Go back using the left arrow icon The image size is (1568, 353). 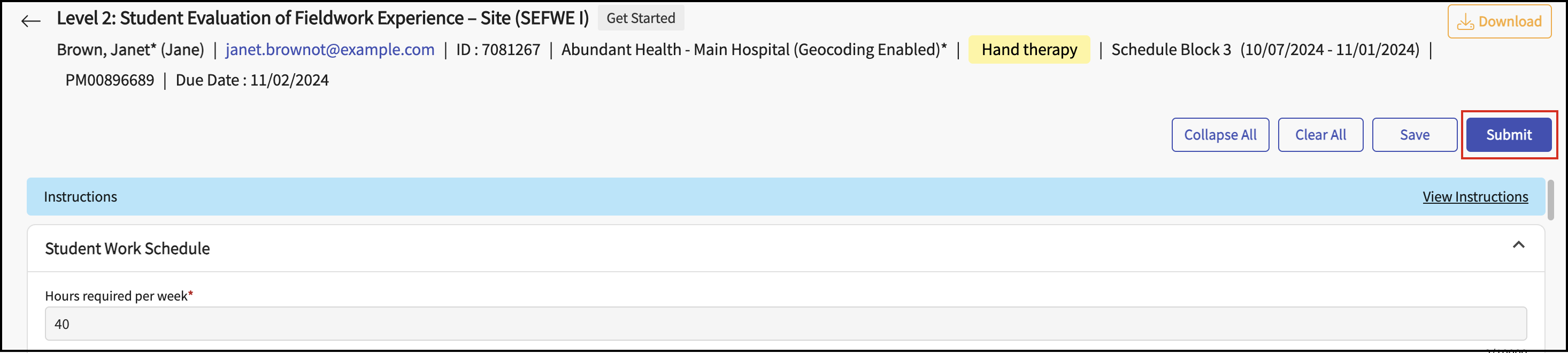pos(30,21)
